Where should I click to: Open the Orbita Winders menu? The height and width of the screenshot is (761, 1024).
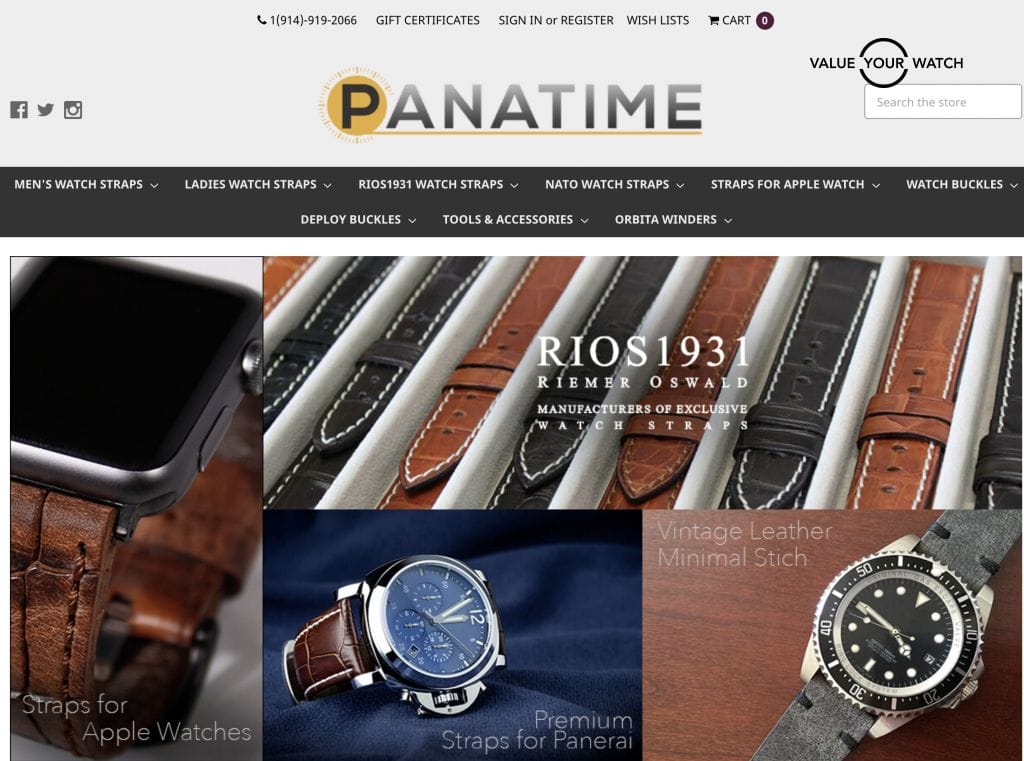(673, 219)
